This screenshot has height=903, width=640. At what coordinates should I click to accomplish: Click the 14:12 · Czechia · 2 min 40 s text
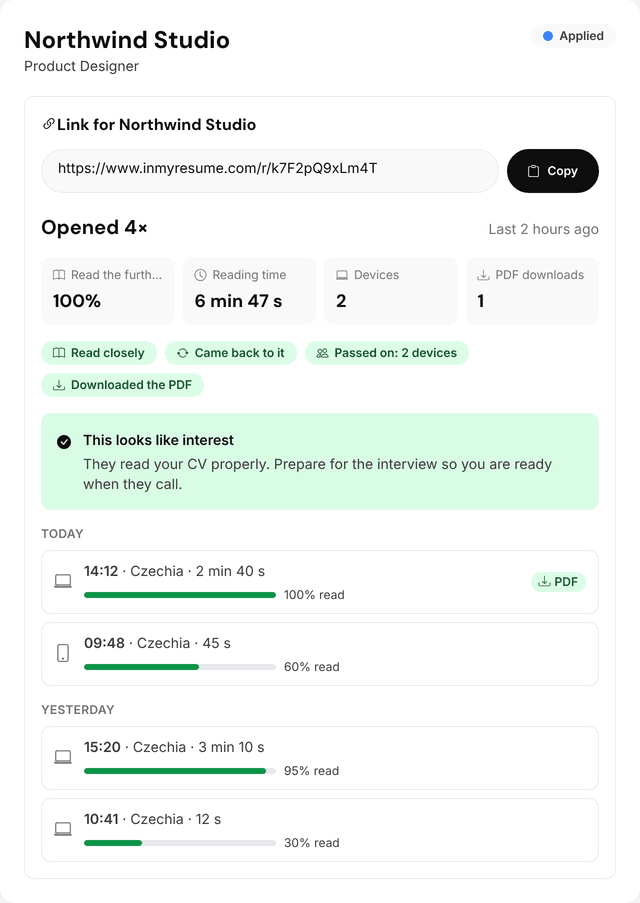click(175, 571)
